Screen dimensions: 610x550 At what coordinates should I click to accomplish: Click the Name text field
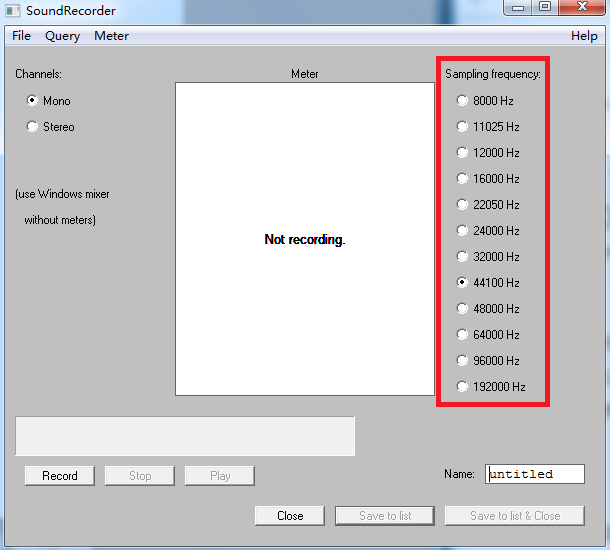[x=534, y=474]
